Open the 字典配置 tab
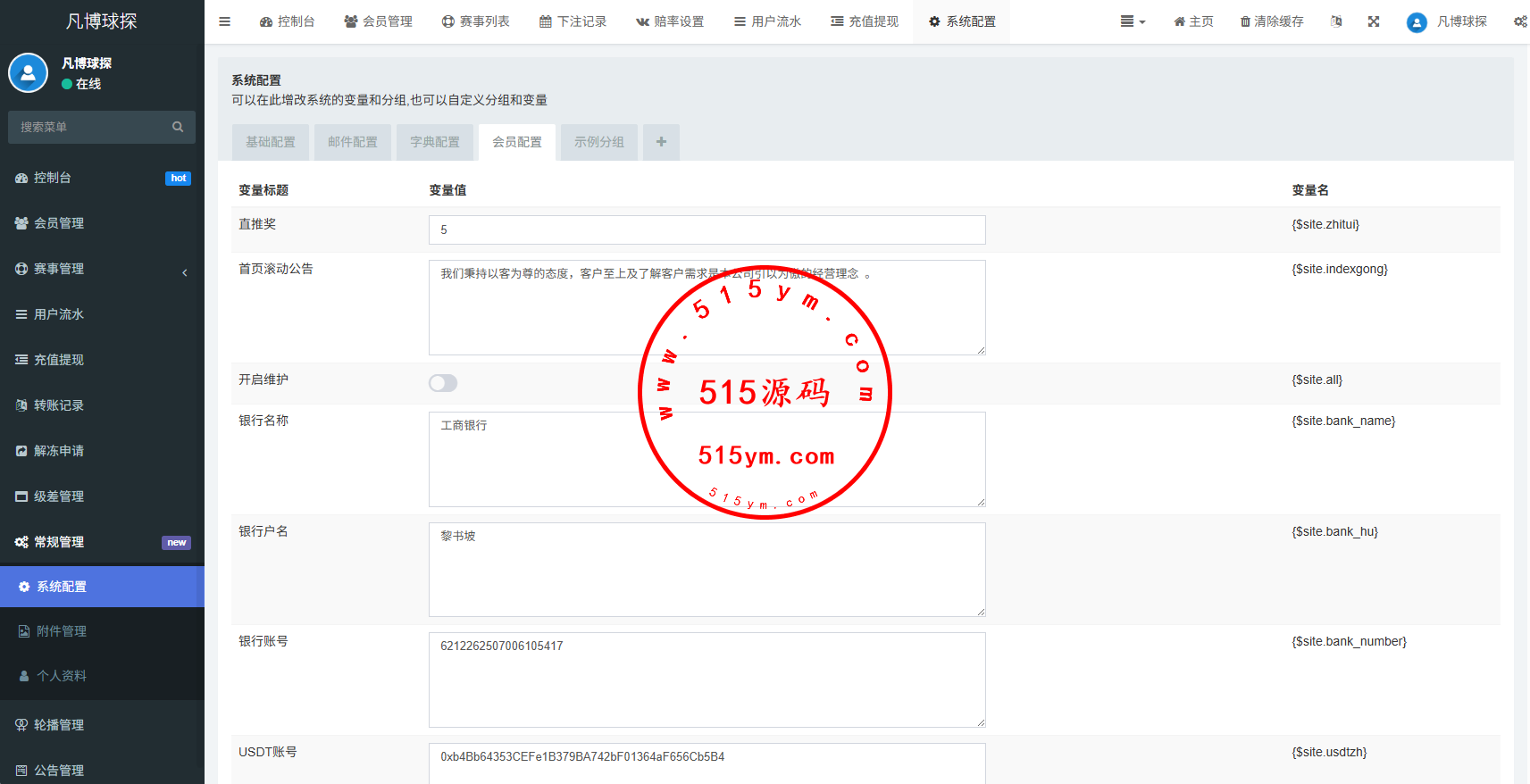This screenshot has width=1530, height=784. 435,142
